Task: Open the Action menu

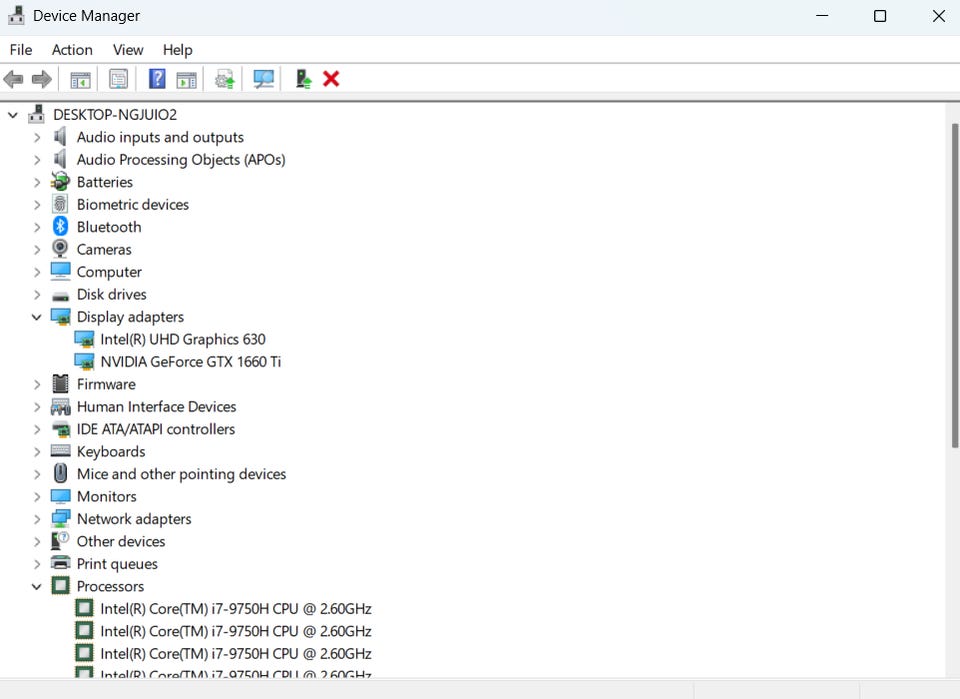Action: 72,50
